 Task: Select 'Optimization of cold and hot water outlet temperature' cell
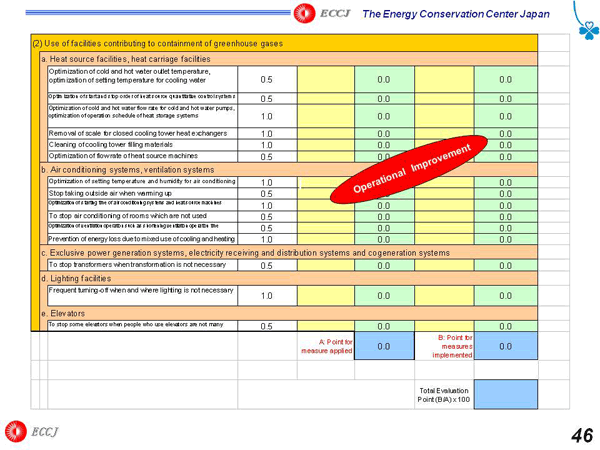coord(142,79)
